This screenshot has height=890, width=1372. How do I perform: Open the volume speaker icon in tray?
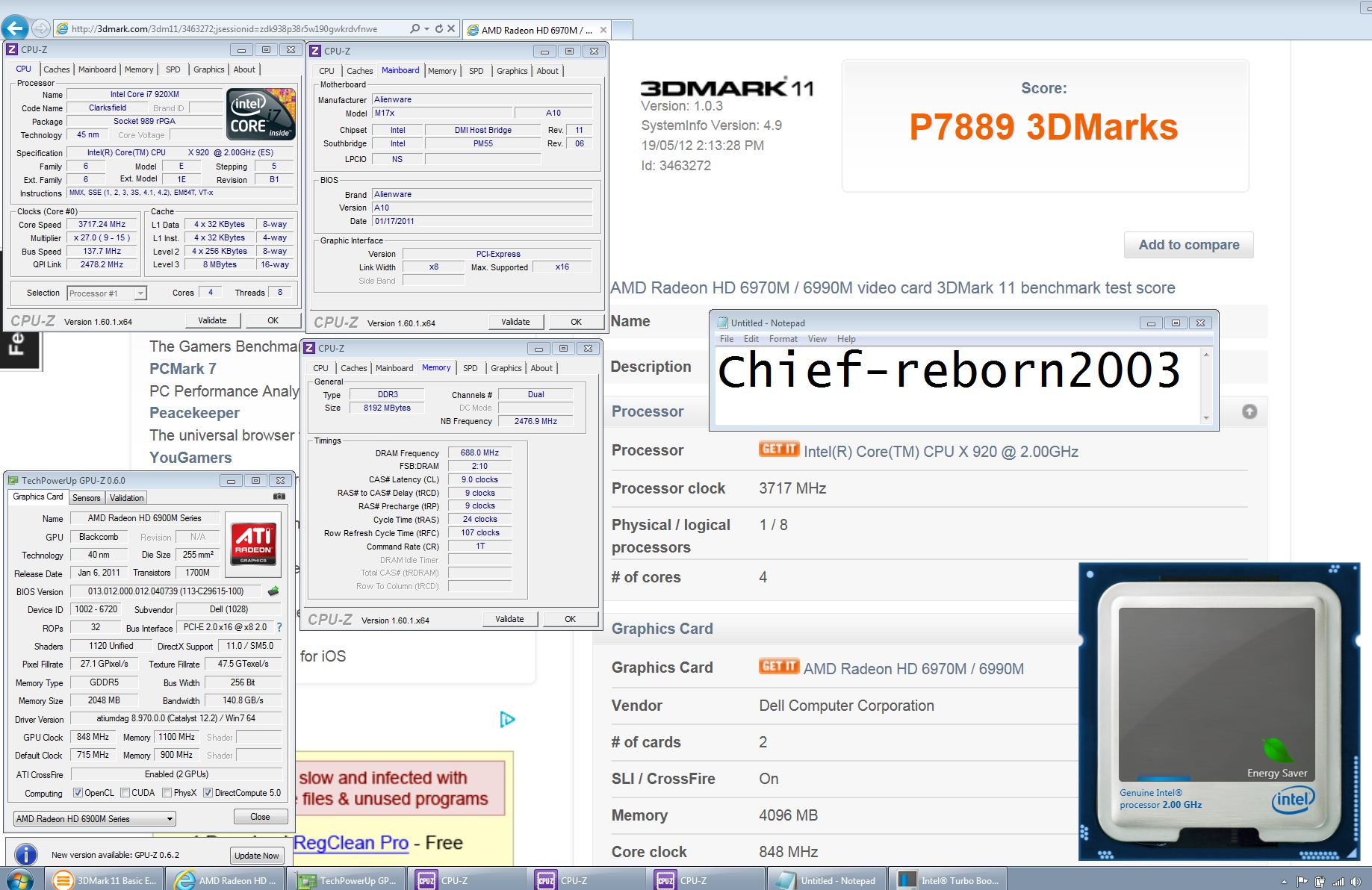click(1356, 882)
